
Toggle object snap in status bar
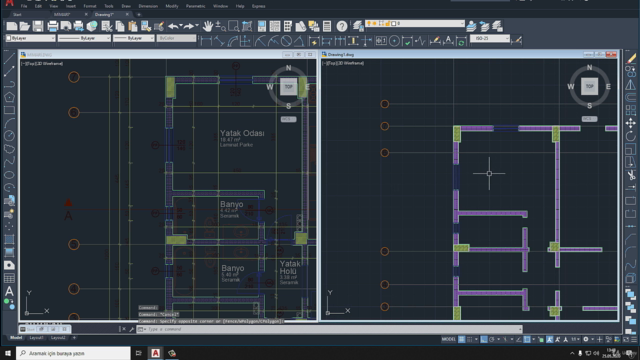tap(527, 340)
